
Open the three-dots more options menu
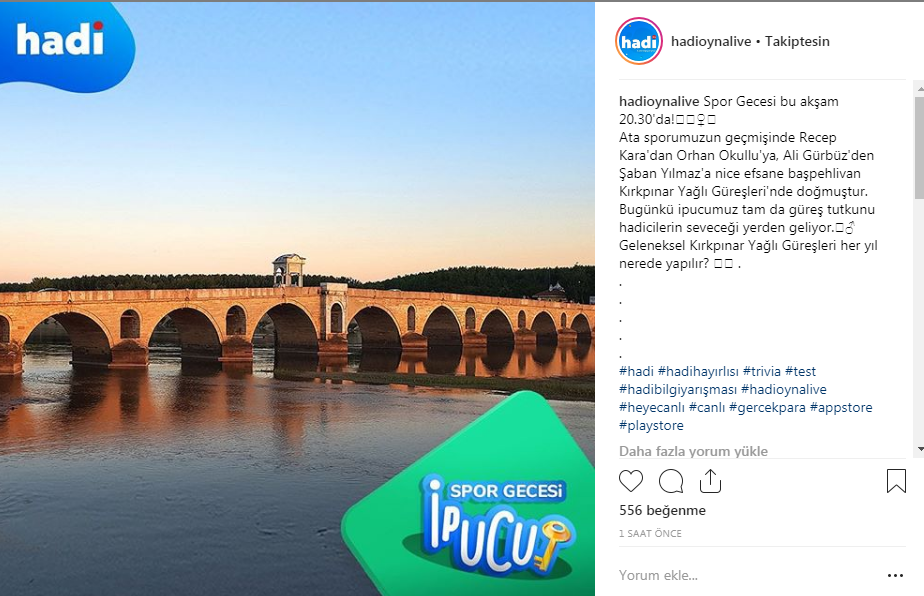[895, 575]
